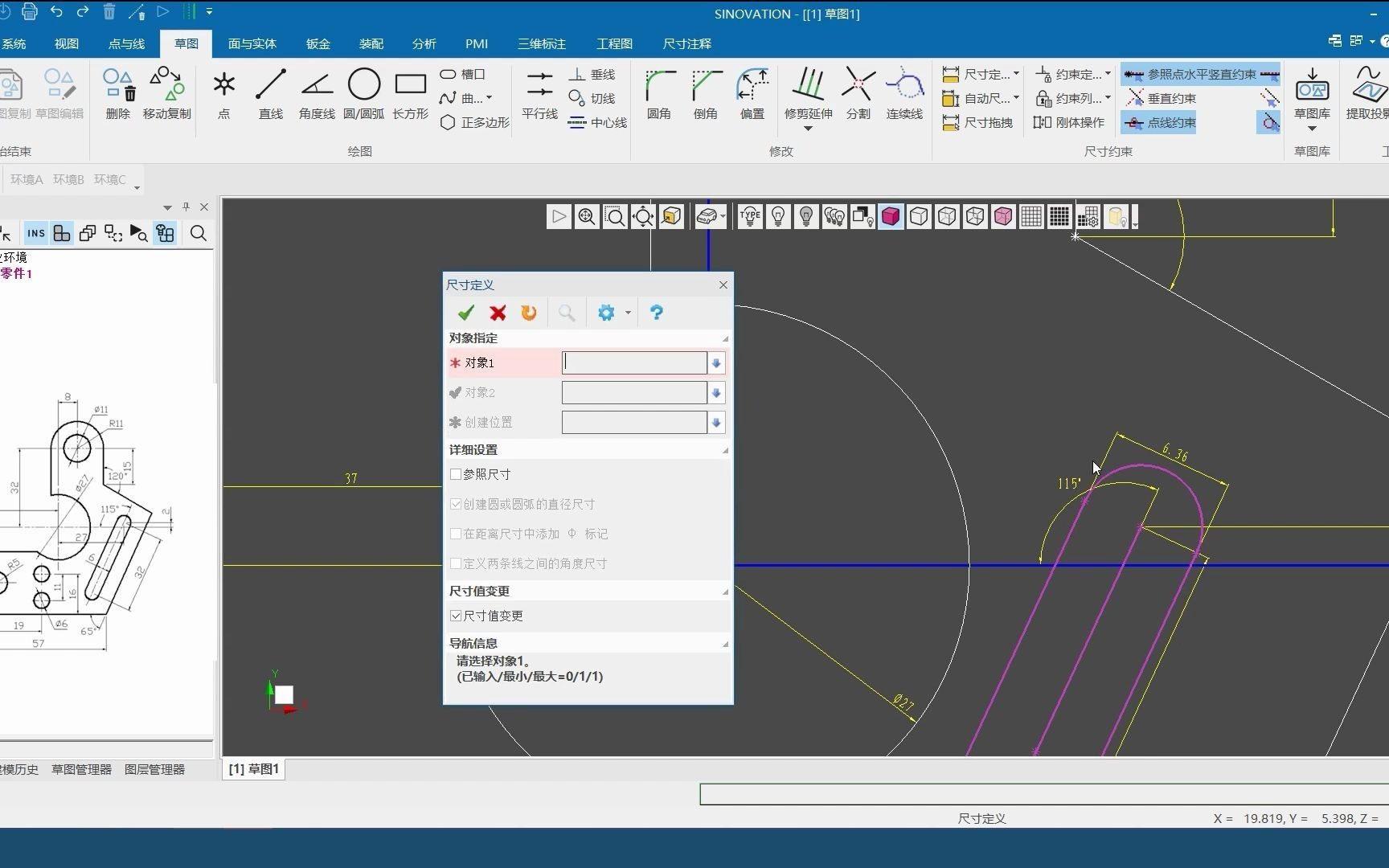Image resolution: width=1389 pixels, height=868 pixels.
Task: Collapse the 详细设置 section
Action: 724,450
